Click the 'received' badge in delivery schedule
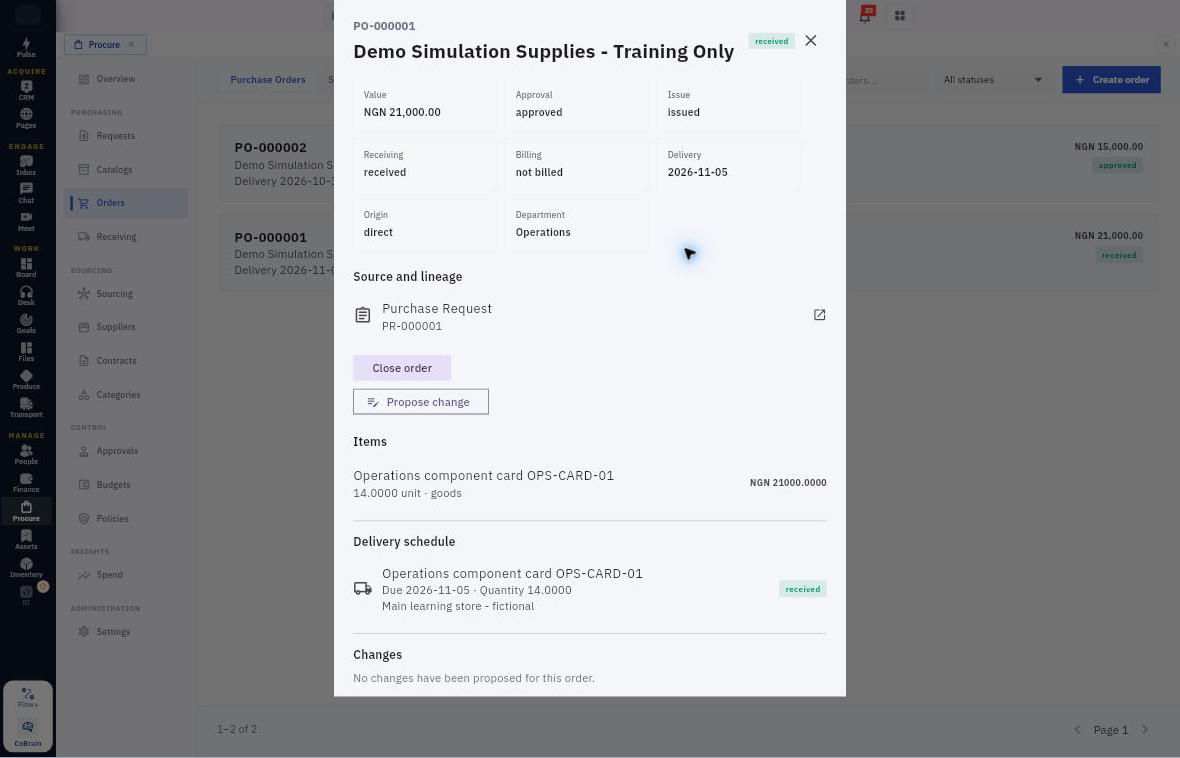Screen dimensions: 1180x758 coord(802,589)
